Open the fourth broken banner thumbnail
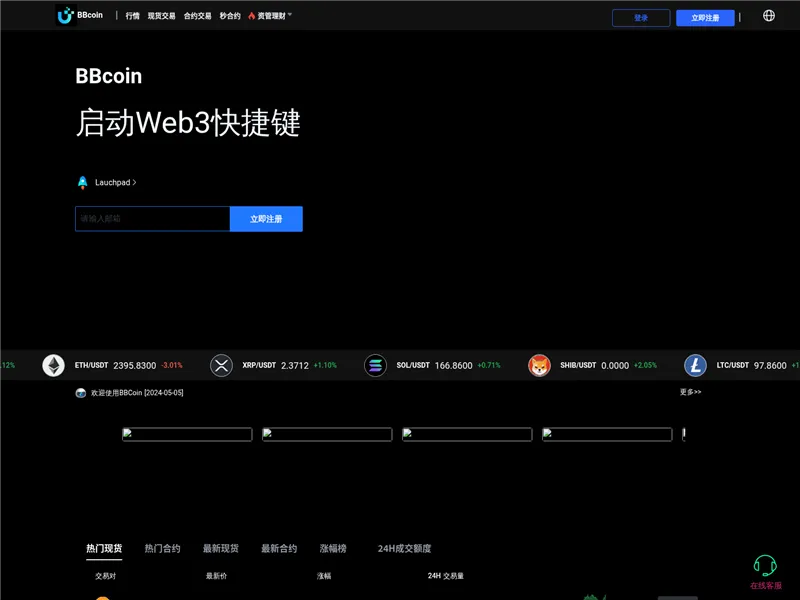The width and height of the screenshot is (800, 600). pyautogui.click(x=607, y=434)
